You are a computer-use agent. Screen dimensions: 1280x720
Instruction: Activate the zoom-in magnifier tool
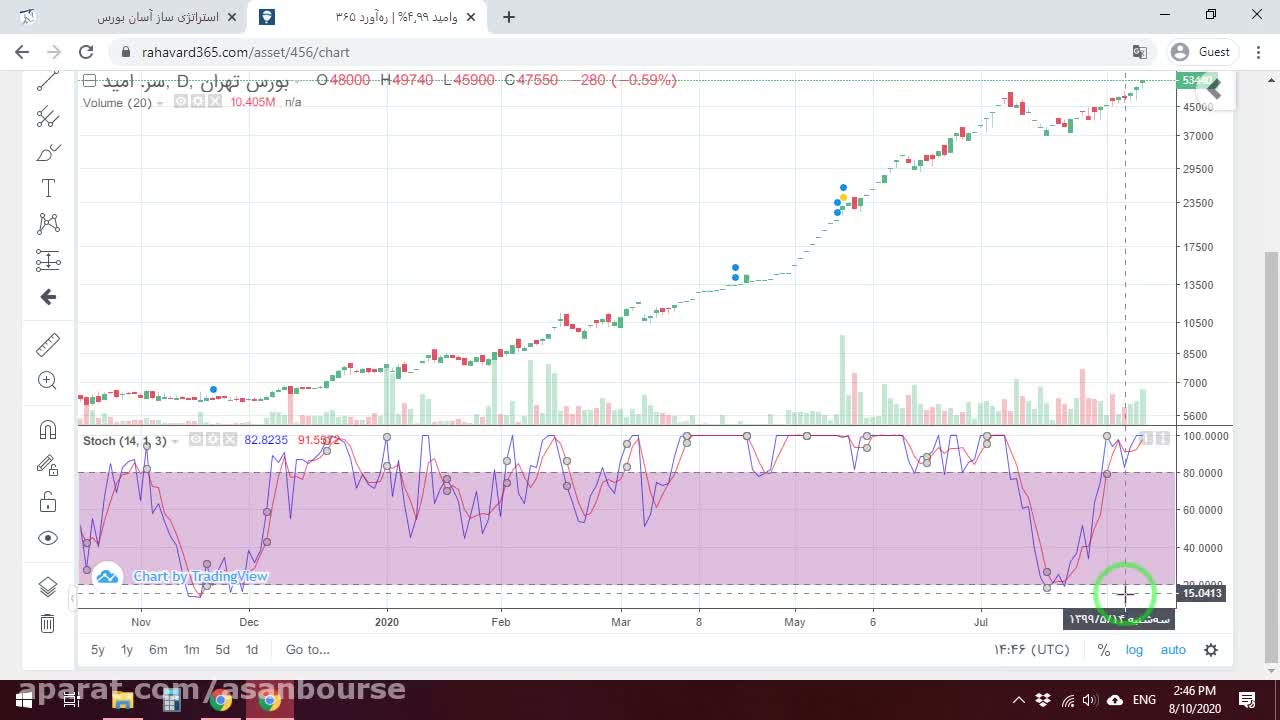47,380
